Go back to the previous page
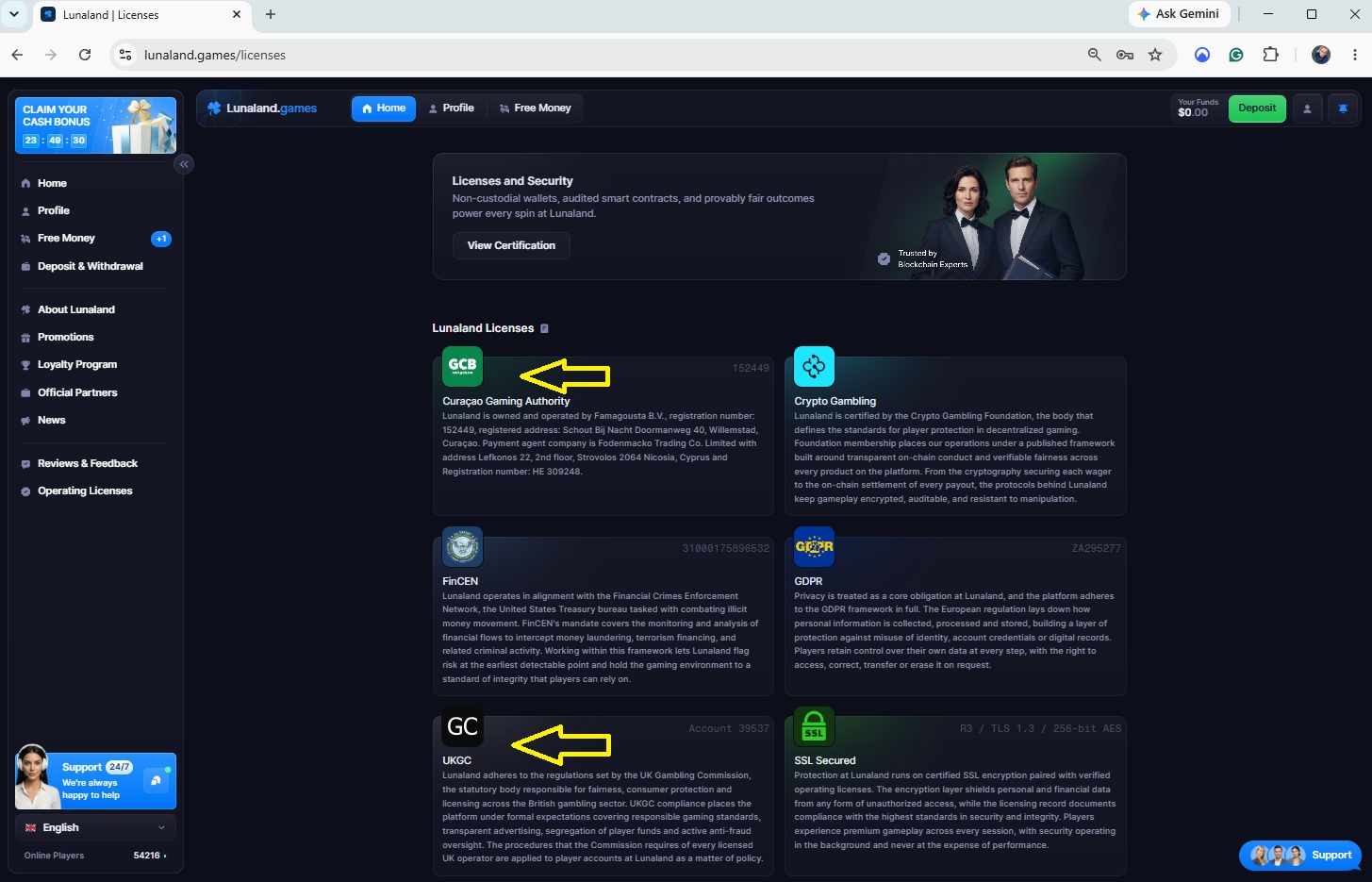 pos(17,55)
